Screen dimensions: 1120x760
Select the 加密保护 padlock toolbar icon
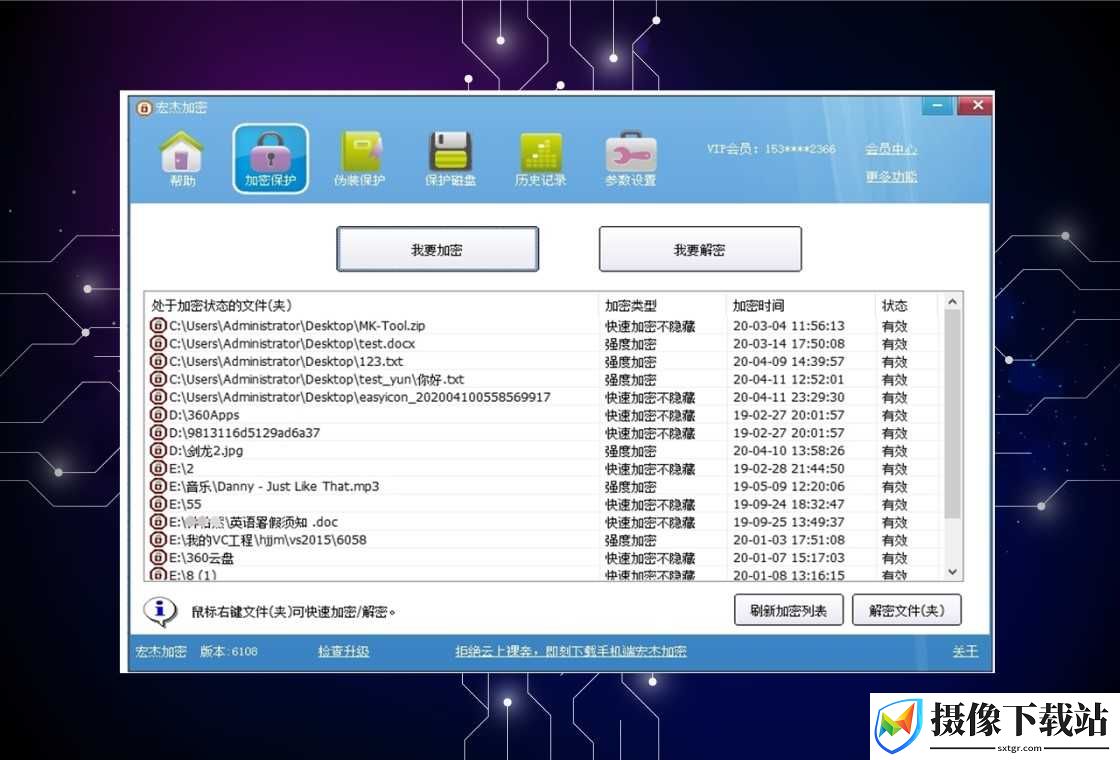[x=271, y=159]
